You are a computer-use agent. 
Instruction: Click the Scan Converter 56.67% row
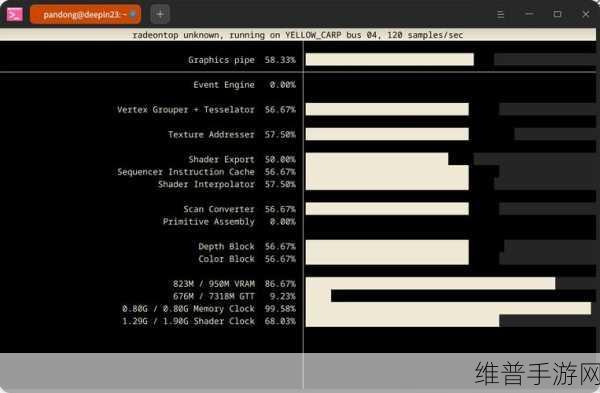[239, 209]
